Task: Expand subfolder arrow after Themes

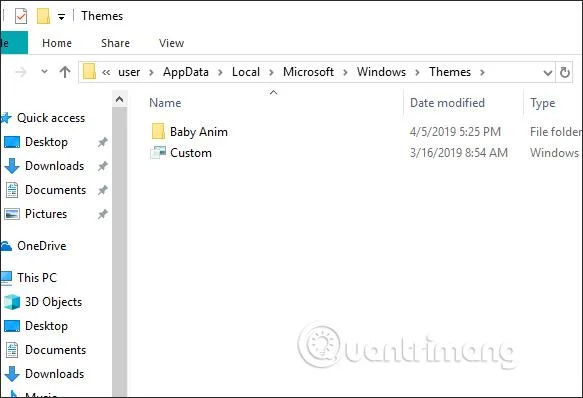Action: [482, 73]
